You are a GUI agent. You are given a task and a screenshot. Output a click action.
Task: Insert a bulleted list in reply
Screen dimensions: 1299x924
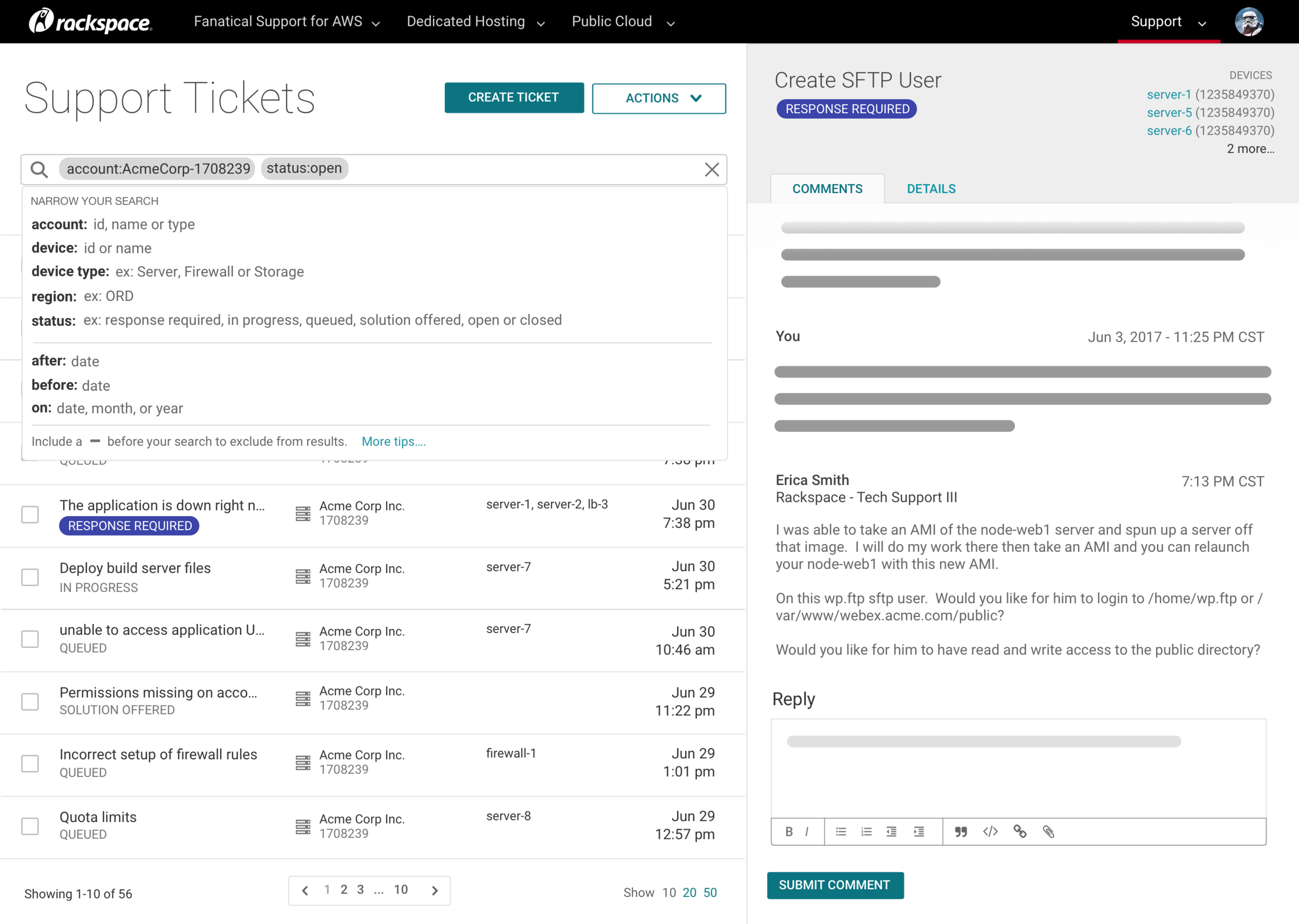point(841,832)
